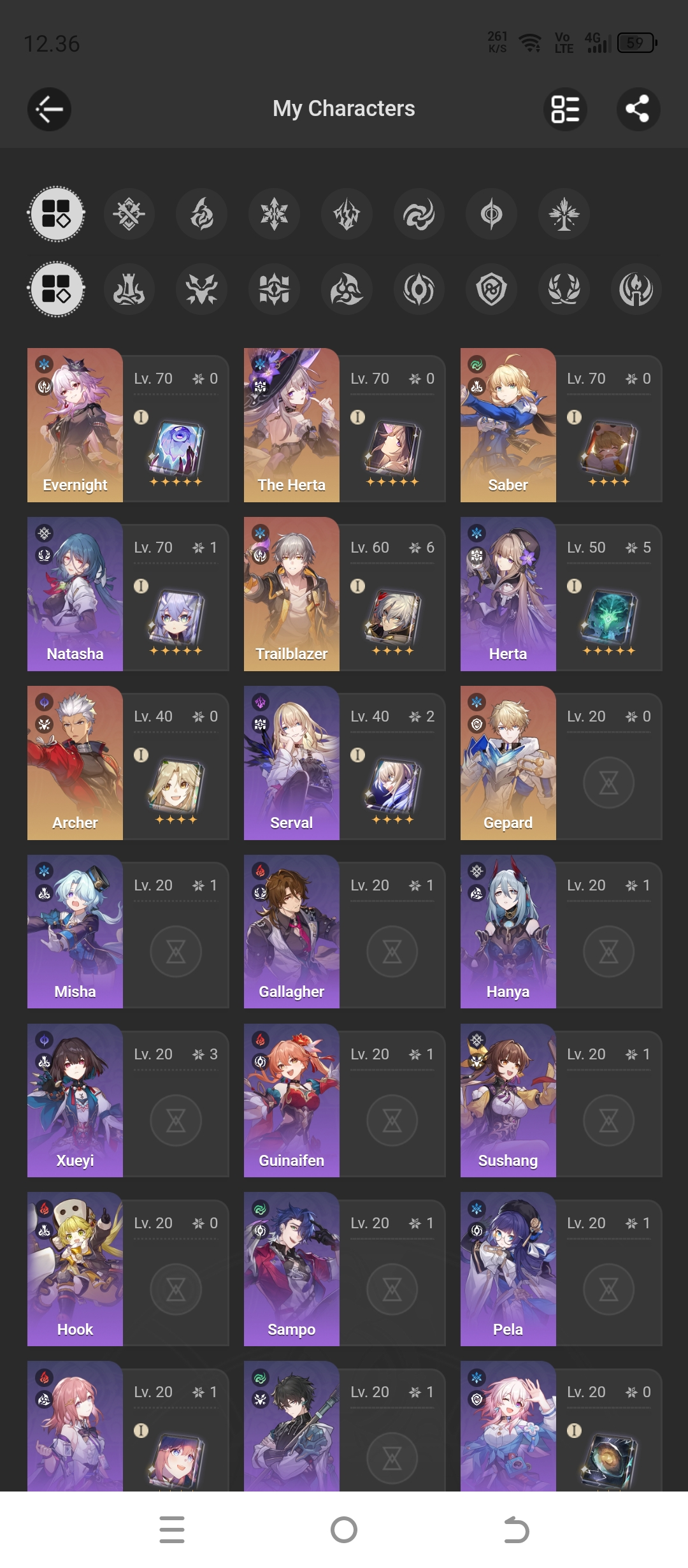
Task: Open Guinaifen character portrait
Action: point(292,1101)
